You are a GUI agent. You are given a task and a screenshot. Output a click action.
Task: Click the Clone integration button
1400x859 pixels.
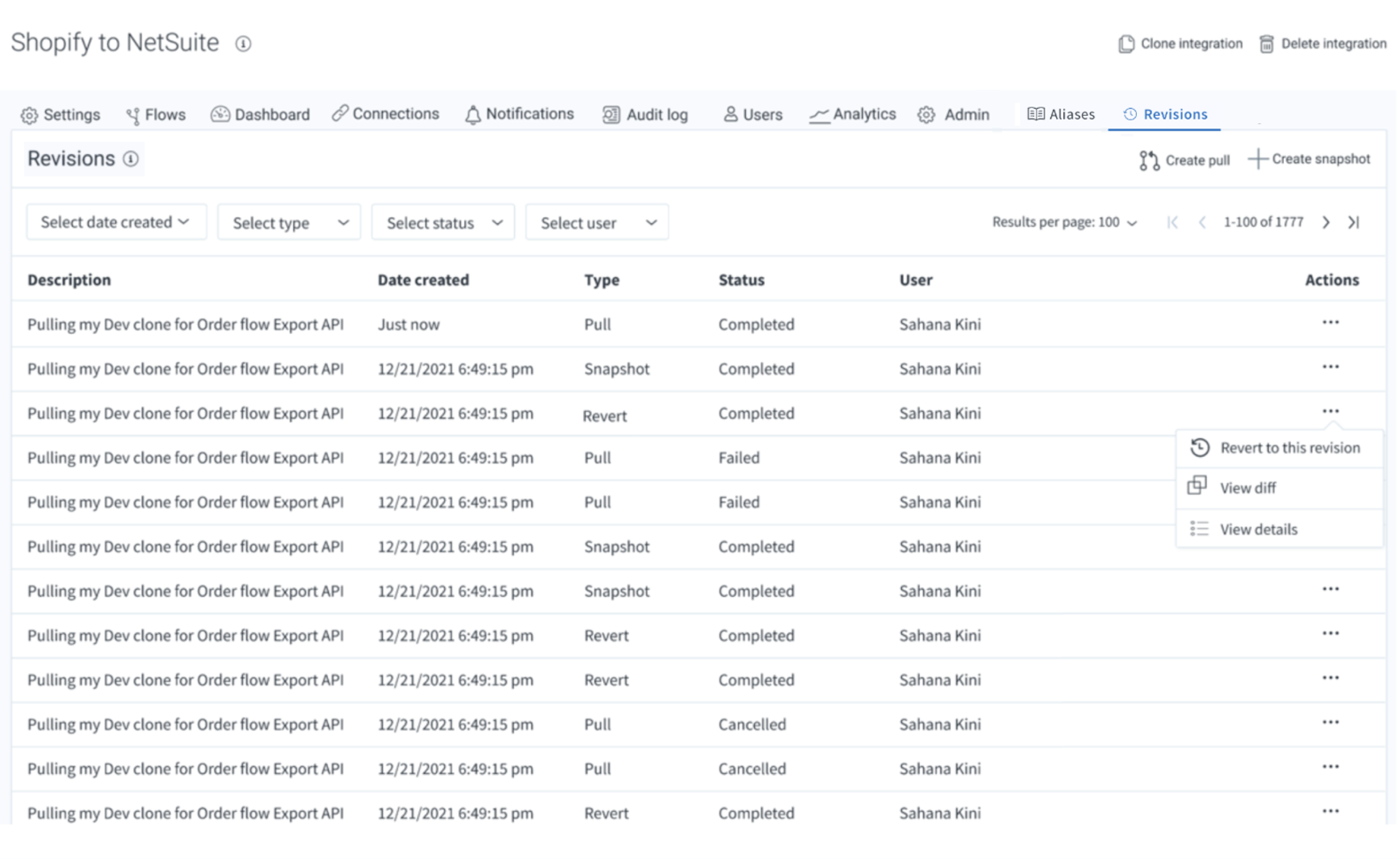pyautogui.click(x=1180, y=43)
